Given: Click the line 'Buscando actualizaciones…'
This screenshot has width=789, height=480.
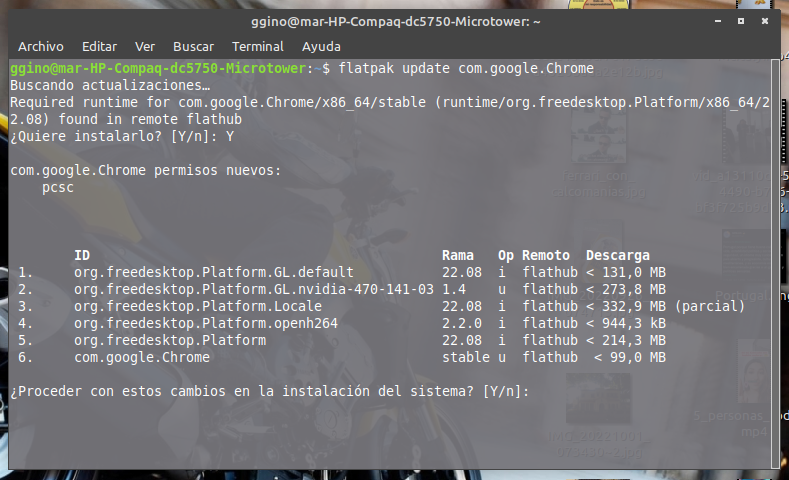Looking at the screenshot, I should point(110,86).
